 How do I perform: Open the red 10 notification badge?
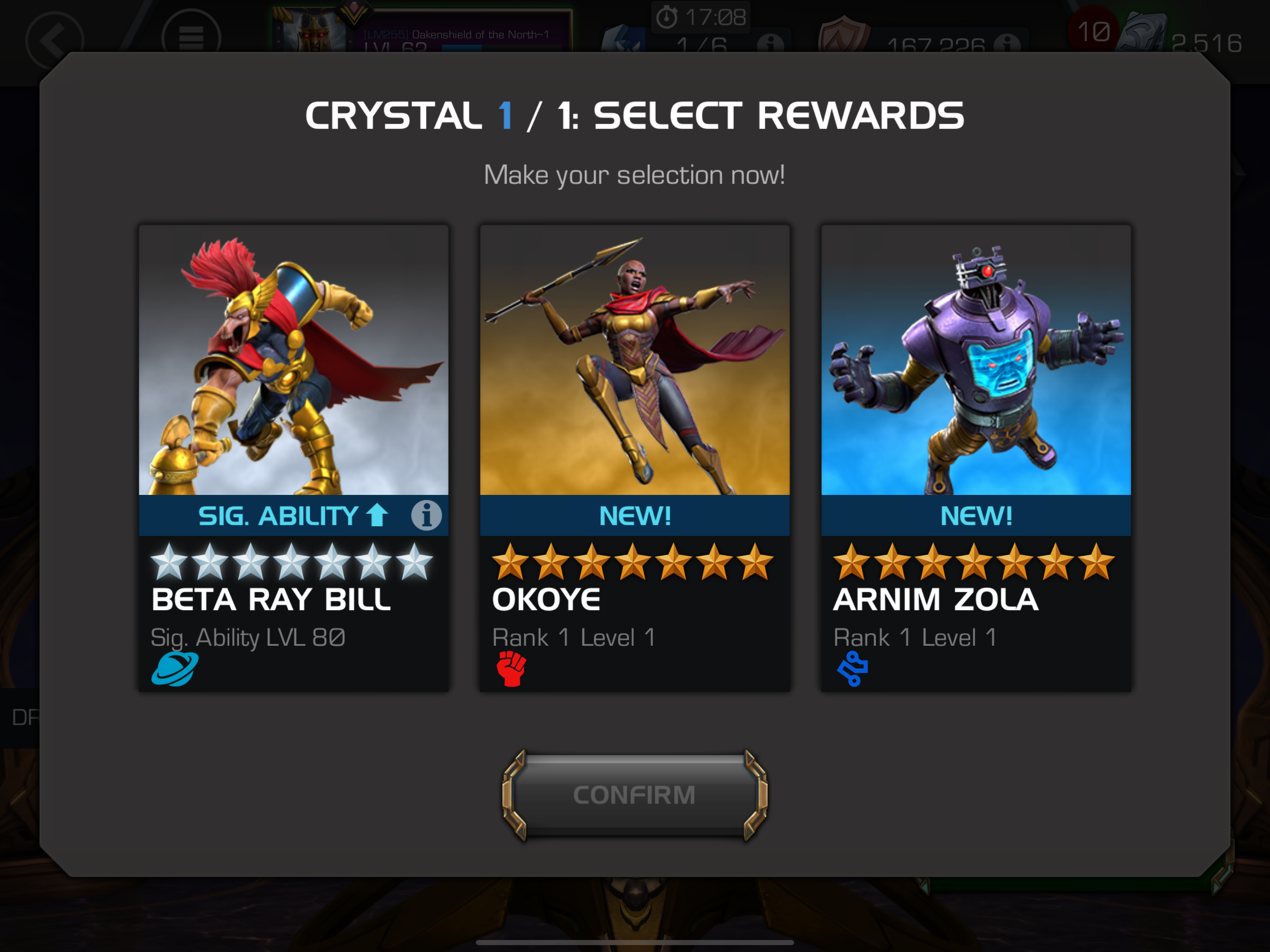pos(1093,31)
